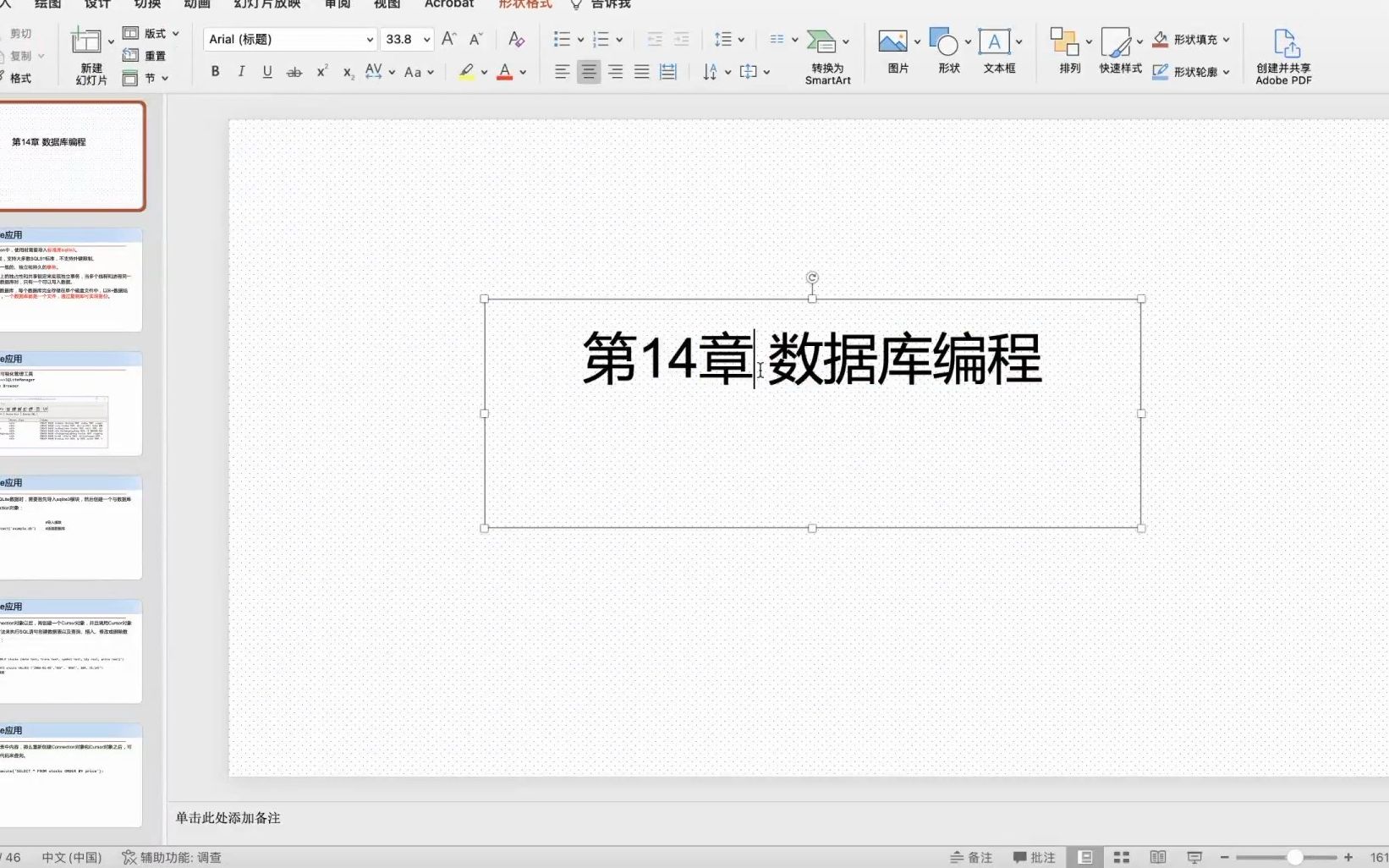Click the text highlight color marker
The image size is (1389, 868).
pos(466,72)
